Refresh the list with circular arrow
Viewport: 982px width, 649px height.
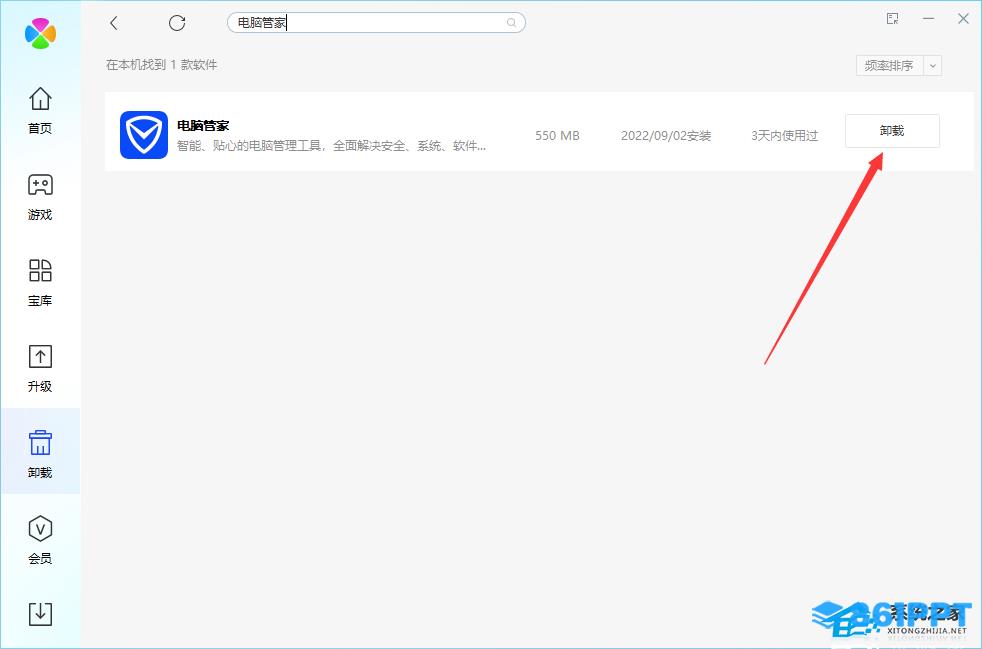(177, 23)
